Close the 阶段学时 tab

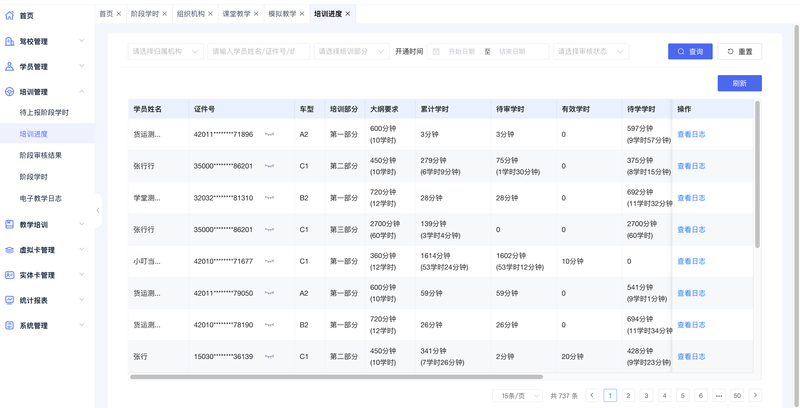point(165,14)
